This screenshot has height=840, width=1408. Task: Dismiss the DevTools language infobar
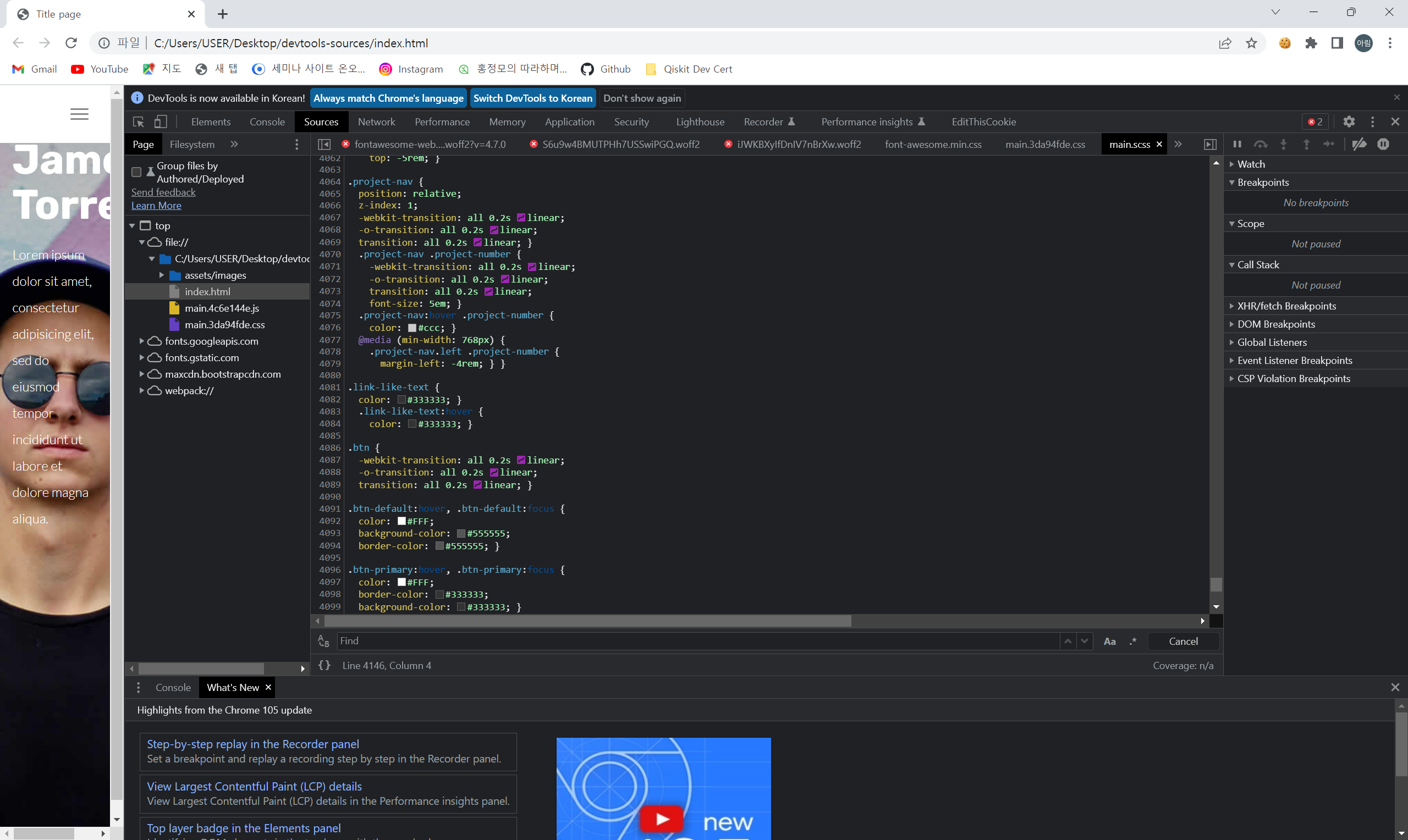[x=1396, y=97]
